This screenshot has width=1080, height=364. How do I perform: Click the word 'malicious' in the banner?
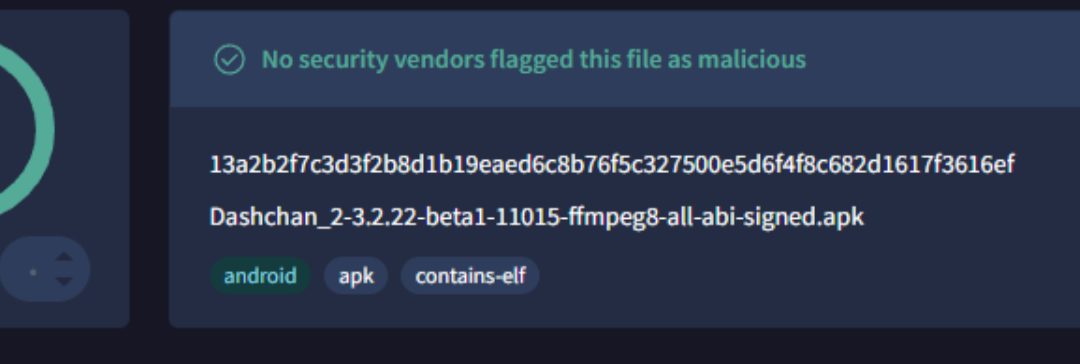coord(751,60)
